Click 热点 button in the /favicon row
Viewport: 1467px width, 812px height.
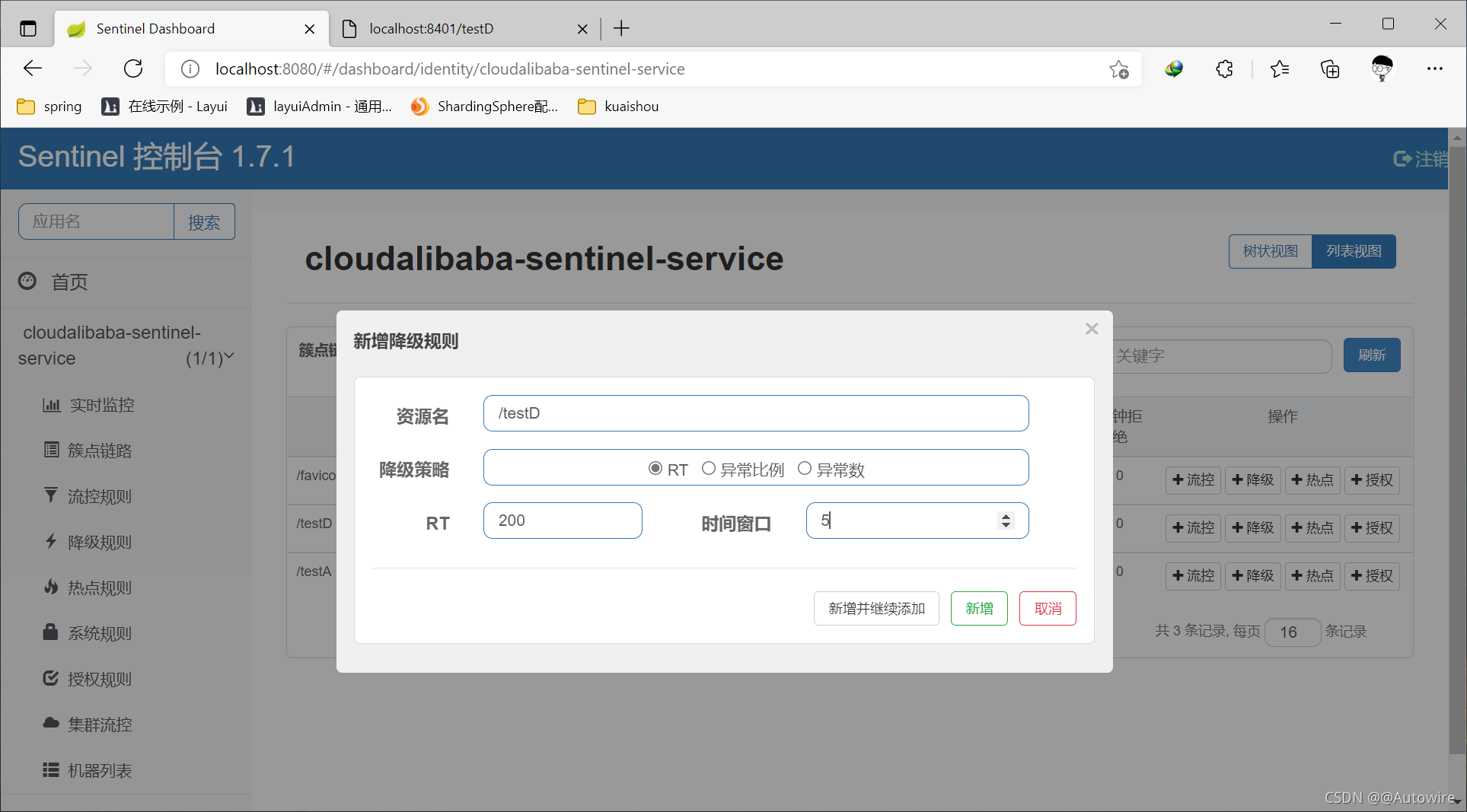[x=1312, y=480]
